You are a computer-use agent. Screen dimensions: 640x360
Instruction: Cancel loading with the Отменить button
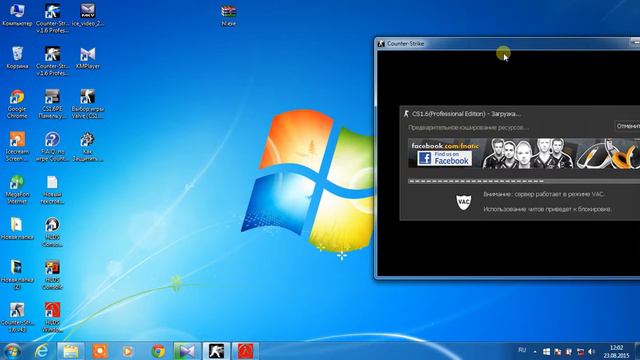coord(628,126)
